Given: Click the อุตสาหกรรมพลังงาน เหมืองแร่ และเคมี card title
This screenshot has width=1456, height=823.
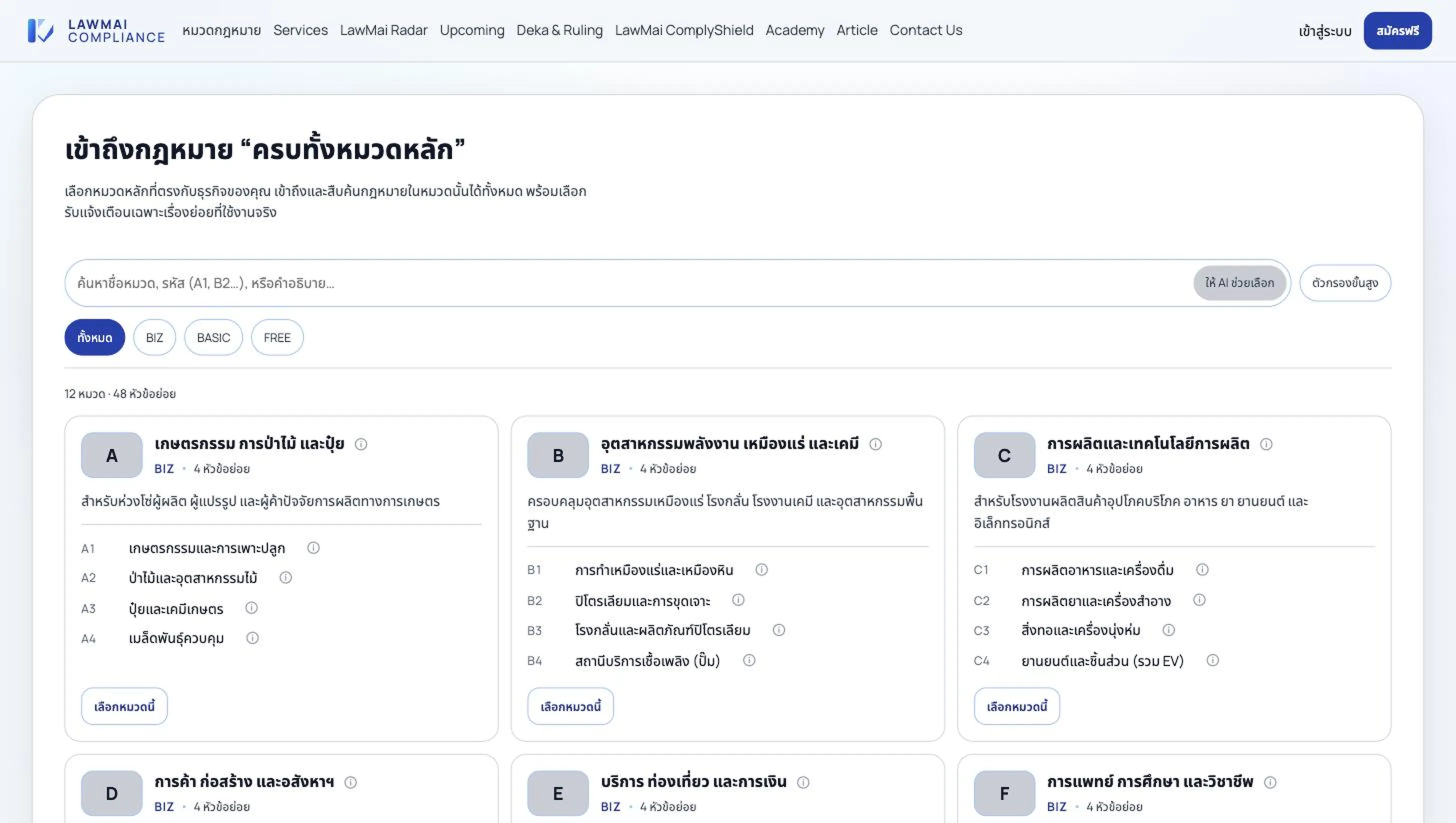Looking at the screenshot, I should click(729, 443).
